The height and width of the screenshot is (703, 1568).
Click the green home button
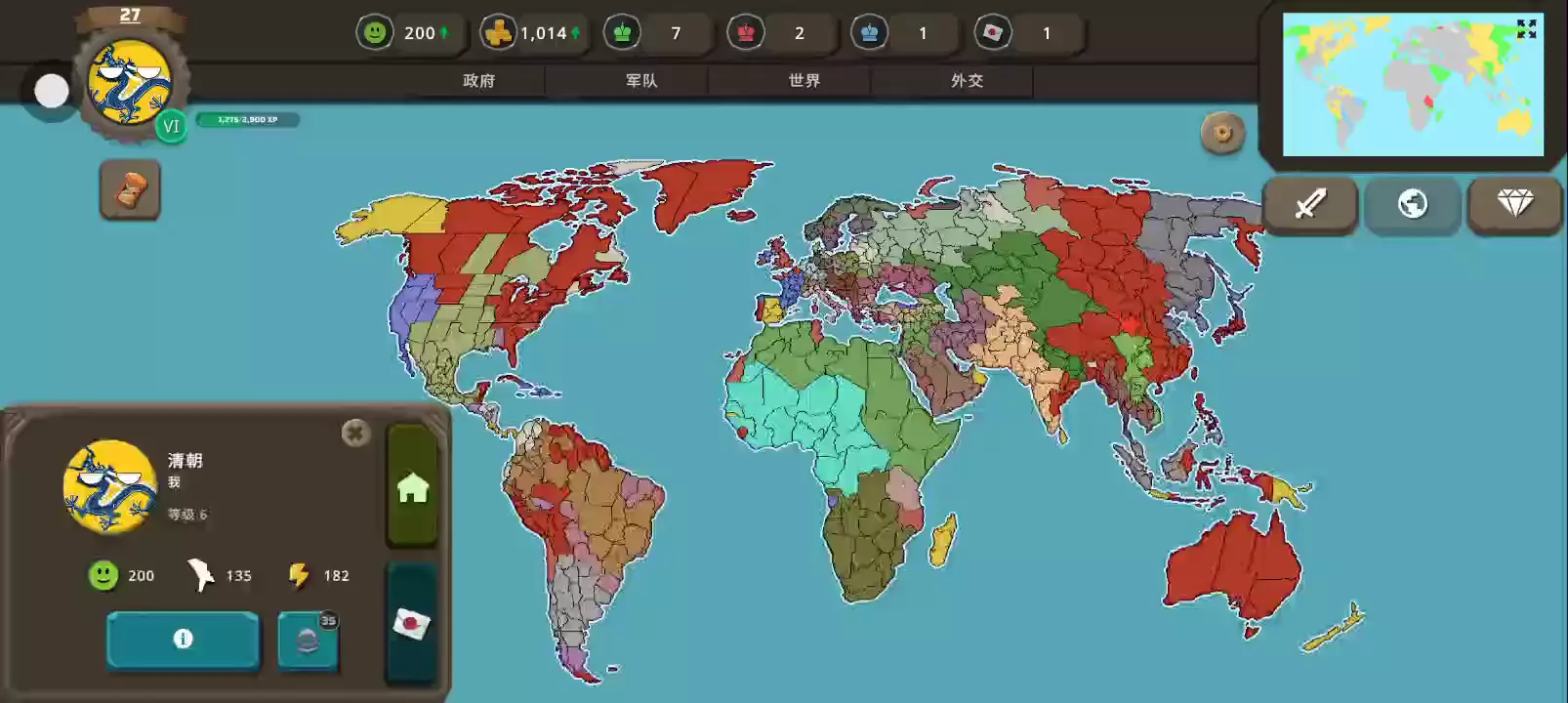click(412, 486)
